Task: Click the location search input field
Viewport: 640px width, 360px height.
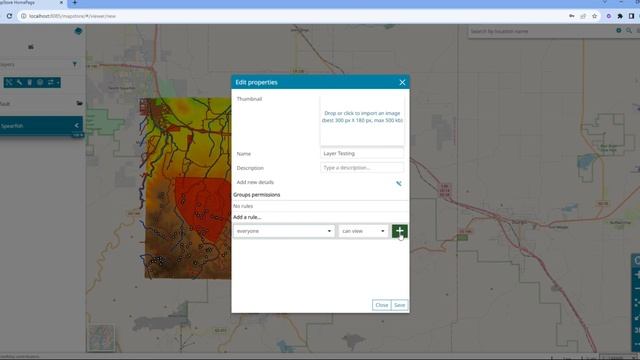Action: (x=541, y=31)
